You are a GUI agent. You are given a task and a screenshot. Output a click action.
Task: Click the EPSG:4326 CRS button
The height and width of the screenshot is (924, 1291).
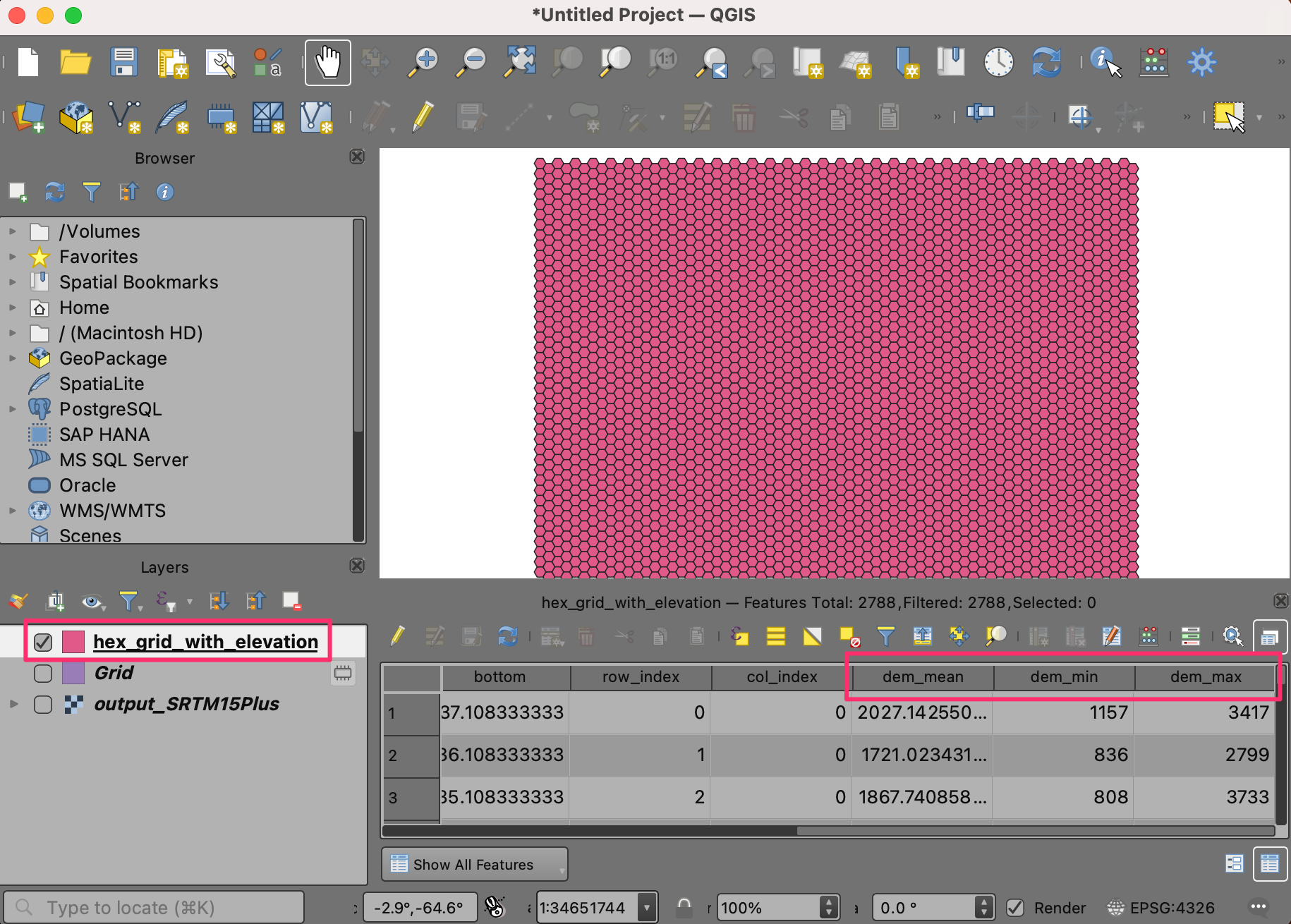(x=1161, y=908)
